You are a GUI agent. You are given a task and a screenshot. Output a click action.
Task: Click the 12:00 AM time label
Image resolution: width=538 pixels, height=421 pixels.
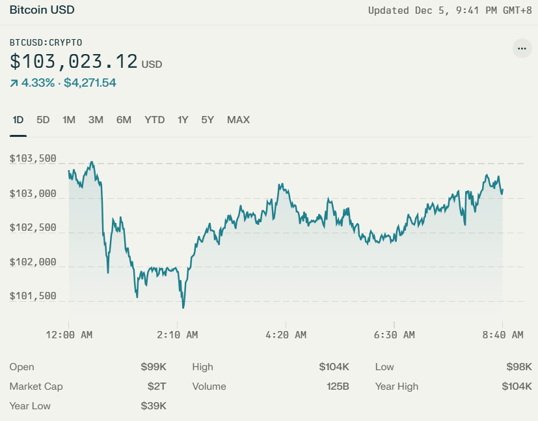(x=69, y=335)
